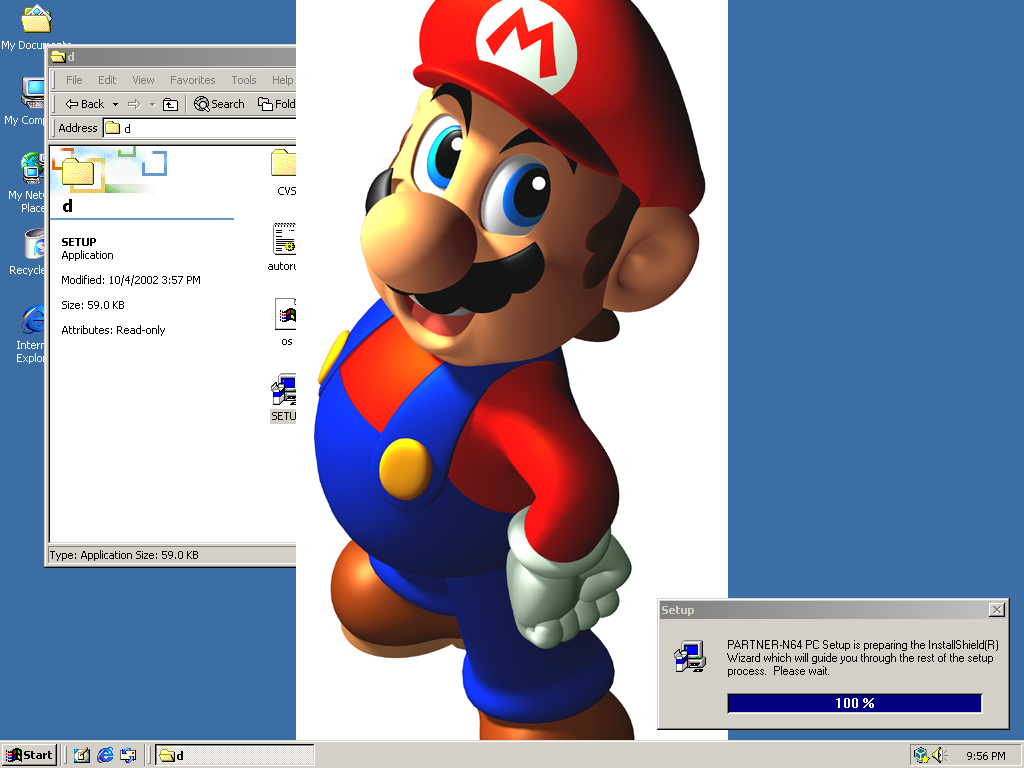Open the Search pane in Explorer
This screenshot has height=768, width=1024.
pyautogui.click(x=219, y=104)
